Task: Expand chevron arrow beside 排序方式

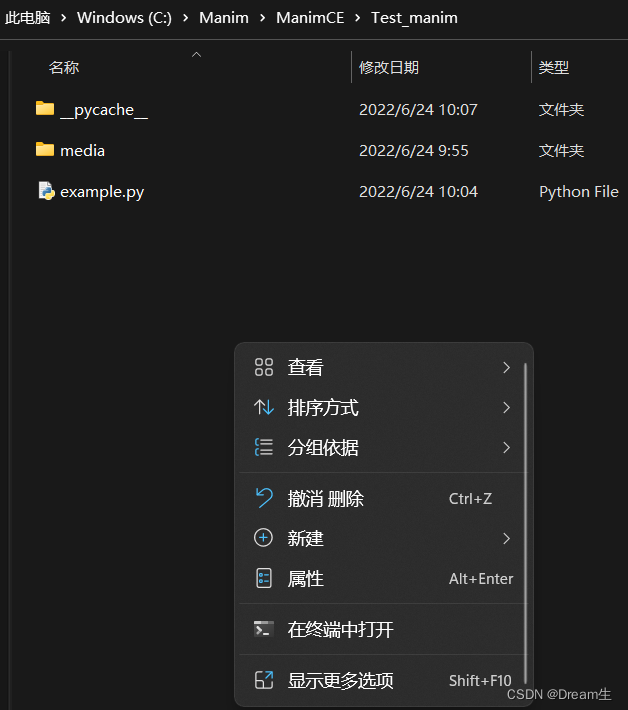Action: click(506, 408)
